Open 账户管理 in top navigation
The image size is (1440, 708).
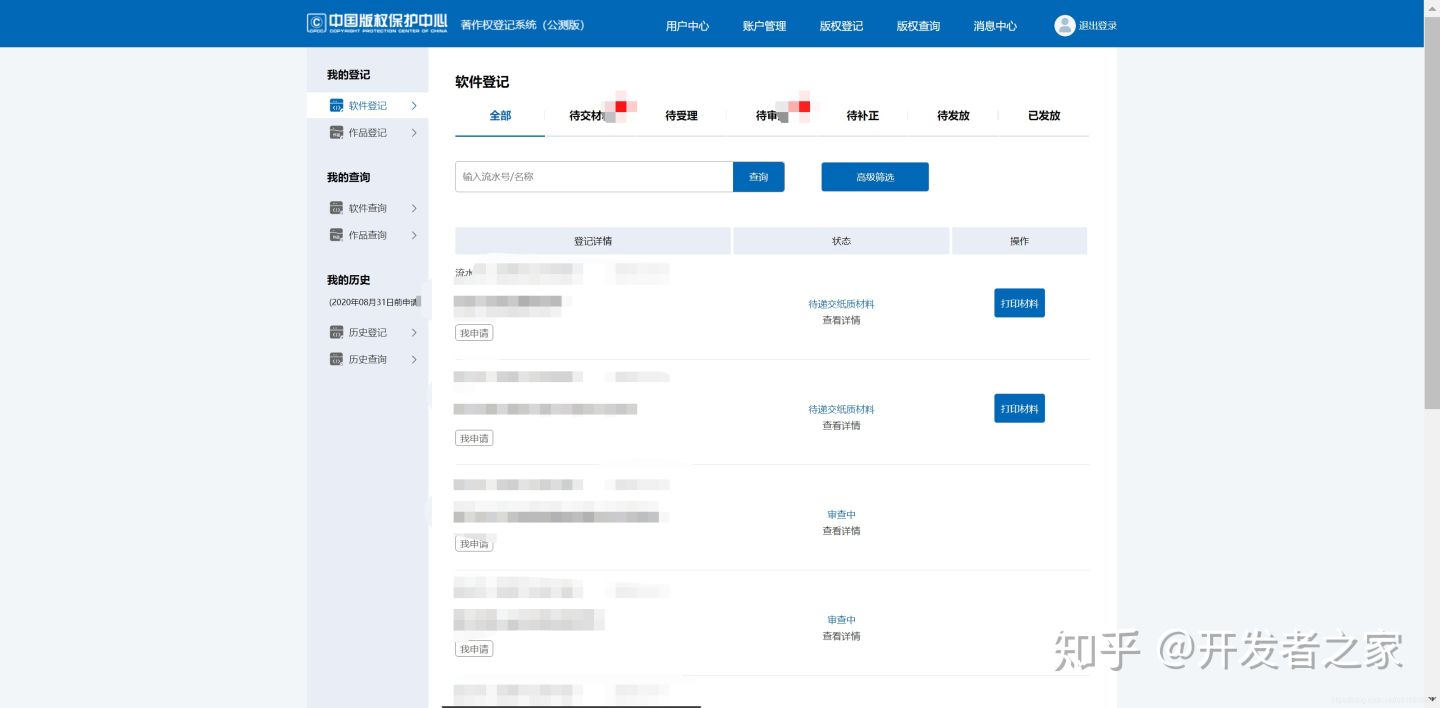[764, 26]
